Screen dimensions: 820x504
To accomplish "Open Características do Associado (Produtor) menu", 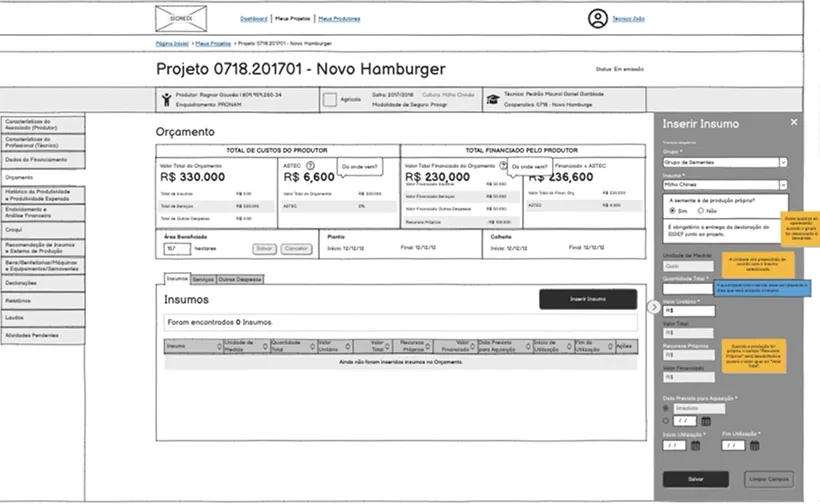I will [x=42, y=124].
